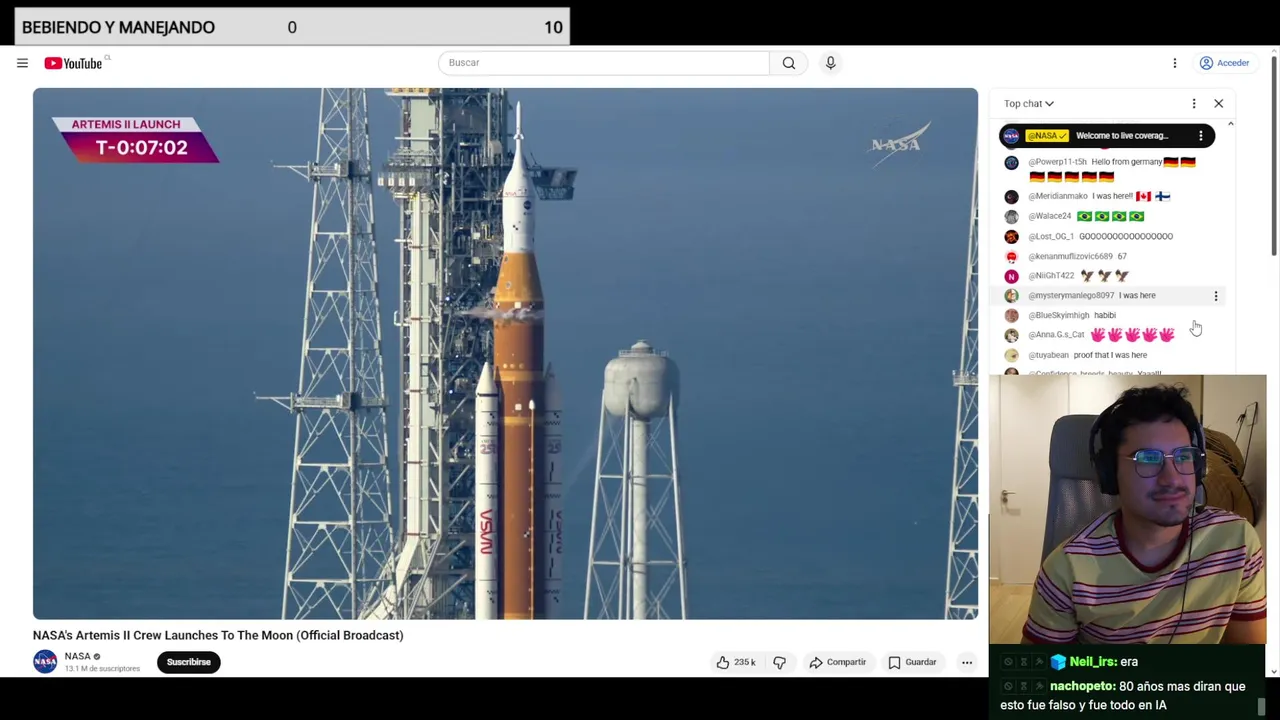
Task: Go to the YouTube home logo
Action: (x=73, y=63)
